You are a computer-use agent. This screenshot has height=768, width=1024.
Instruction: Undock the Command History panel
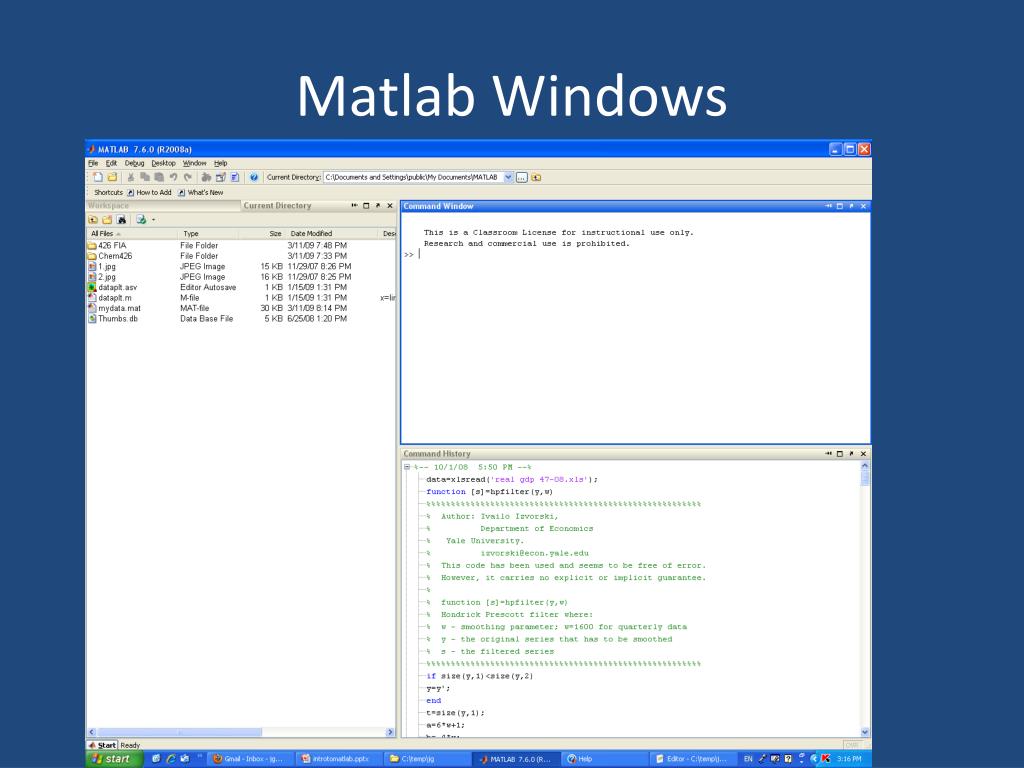click(x=852, y=453)
